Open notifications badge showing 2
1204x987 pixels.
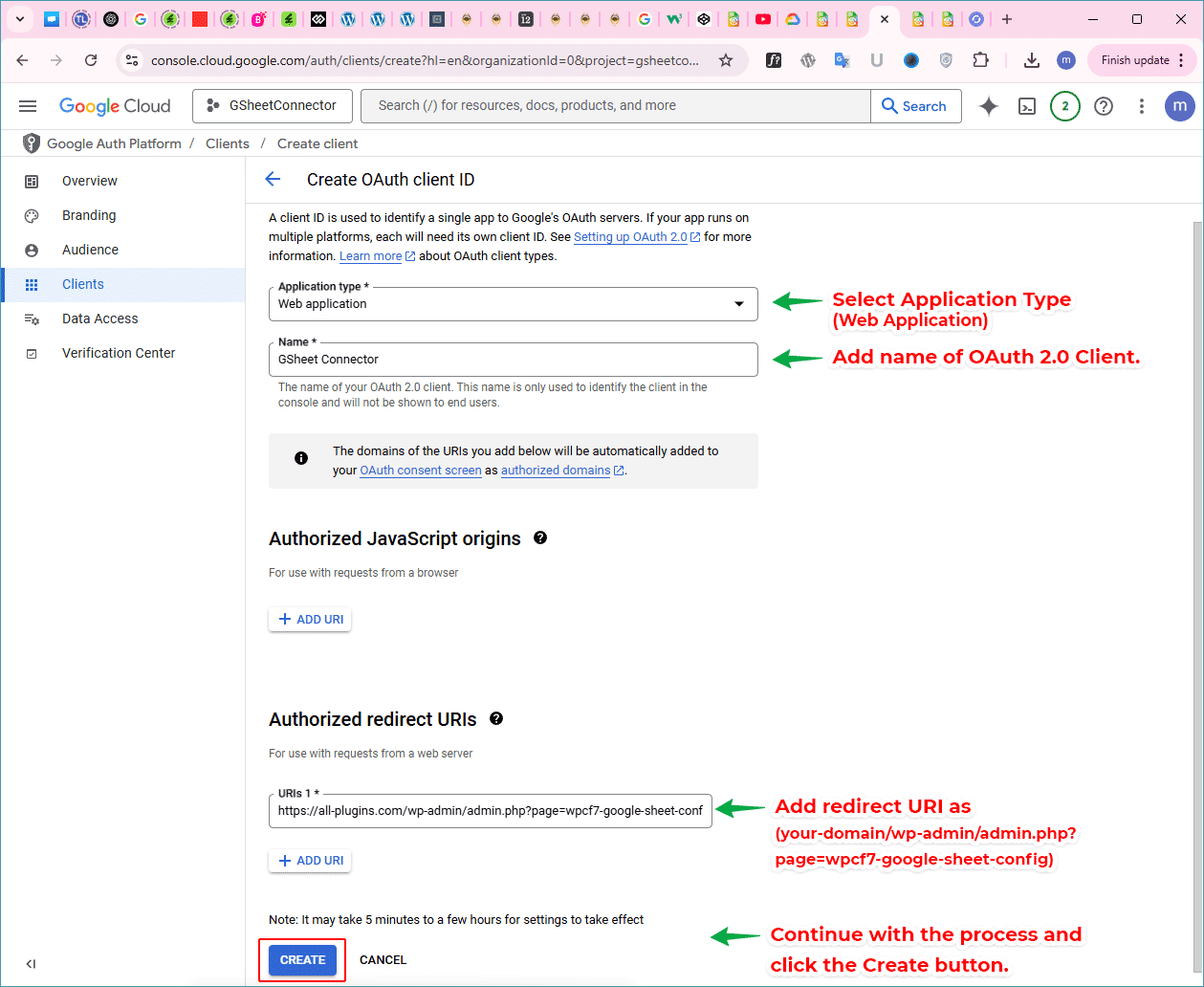[x=1065, y=106]
